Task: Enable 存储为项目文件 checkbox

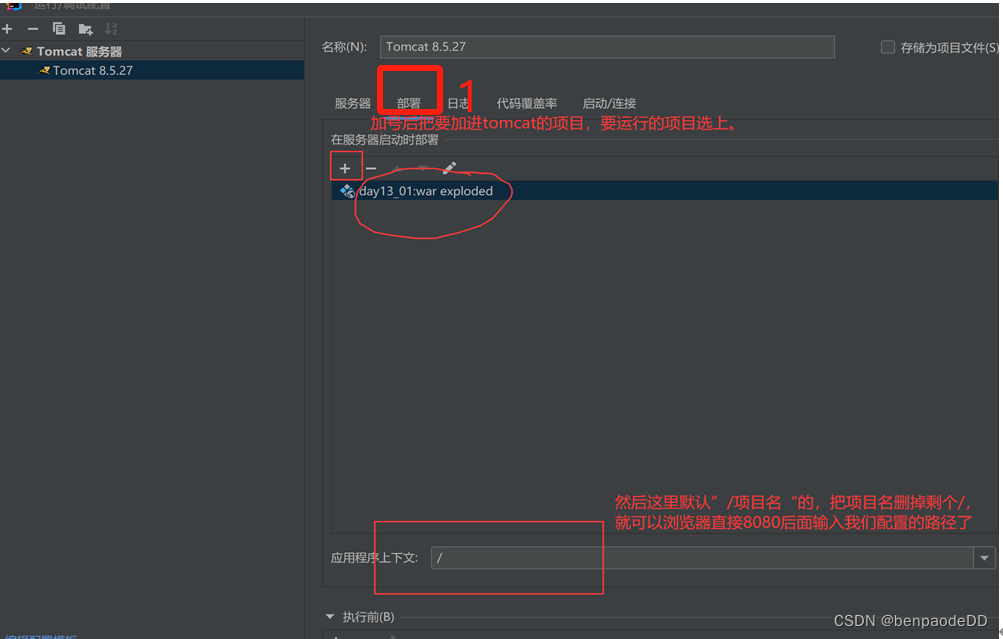Action: (x=887, y=47)
